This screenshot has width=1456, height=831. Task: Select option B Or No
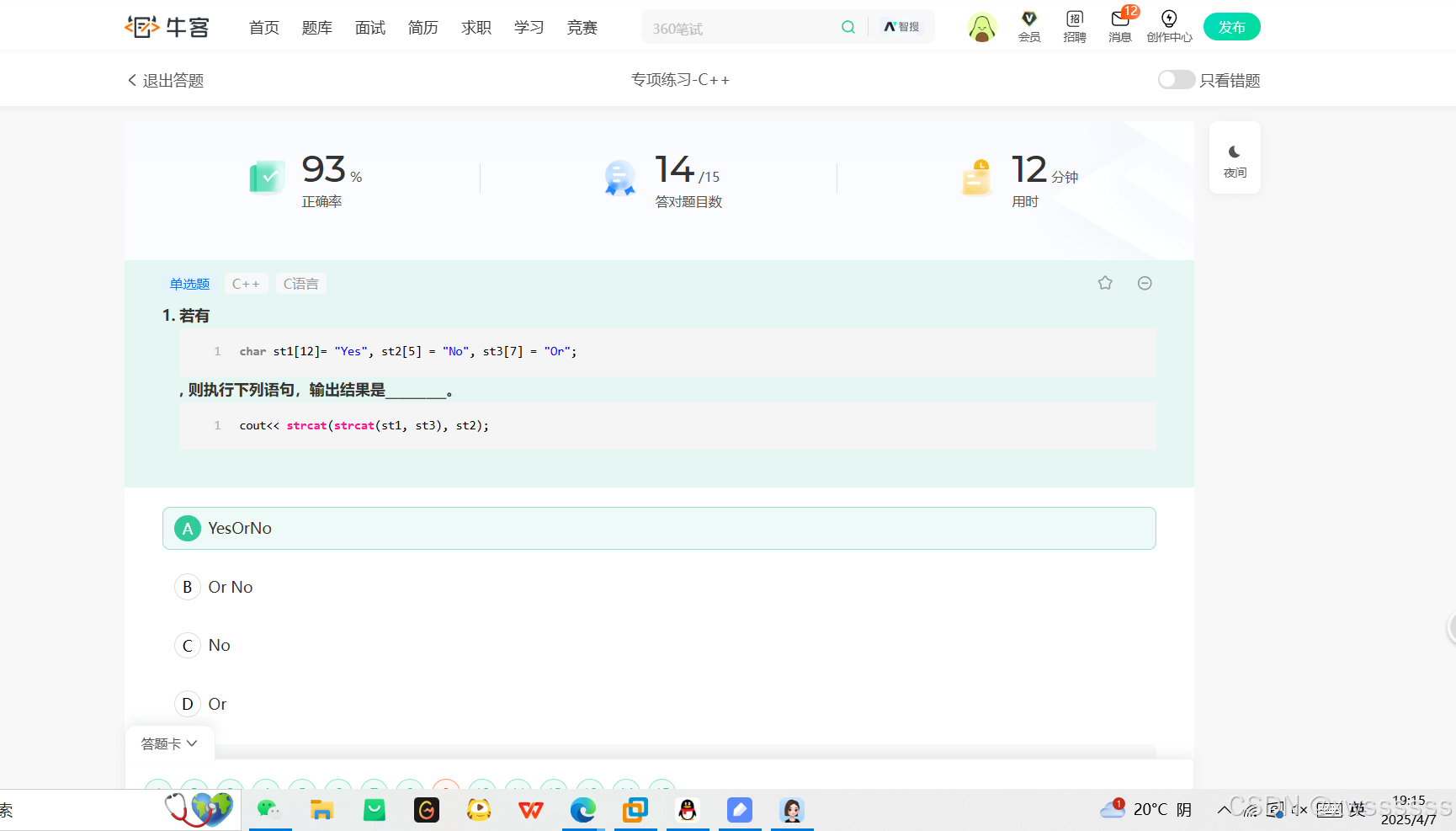[659, 587]
